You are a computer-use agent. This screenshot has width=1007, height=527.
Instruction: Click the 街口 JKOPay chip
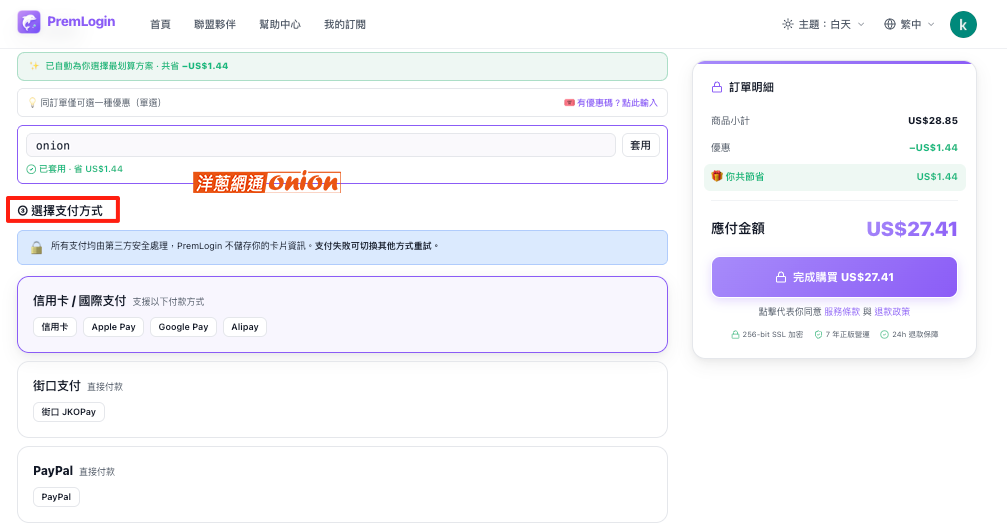point(69,412)
